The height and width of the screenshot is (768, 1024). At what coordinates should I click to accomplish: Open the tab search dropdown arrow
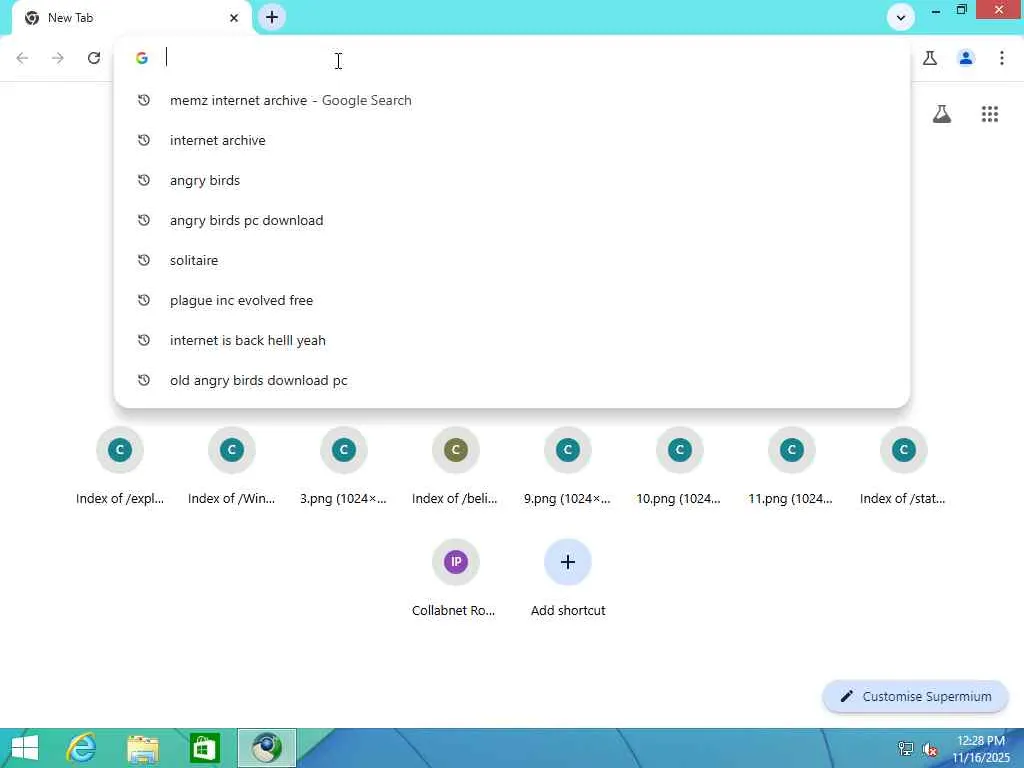click(x=901, y=18)
